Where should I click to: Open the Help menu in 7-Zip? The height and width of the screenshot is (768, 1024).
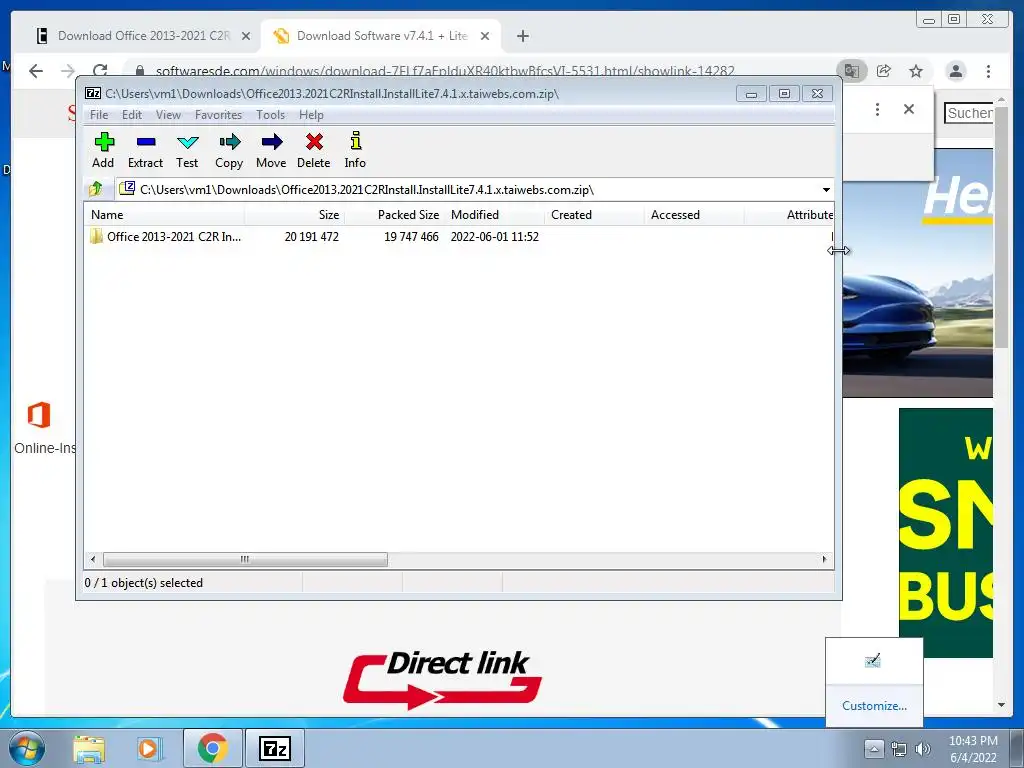[x=311, y=115]
